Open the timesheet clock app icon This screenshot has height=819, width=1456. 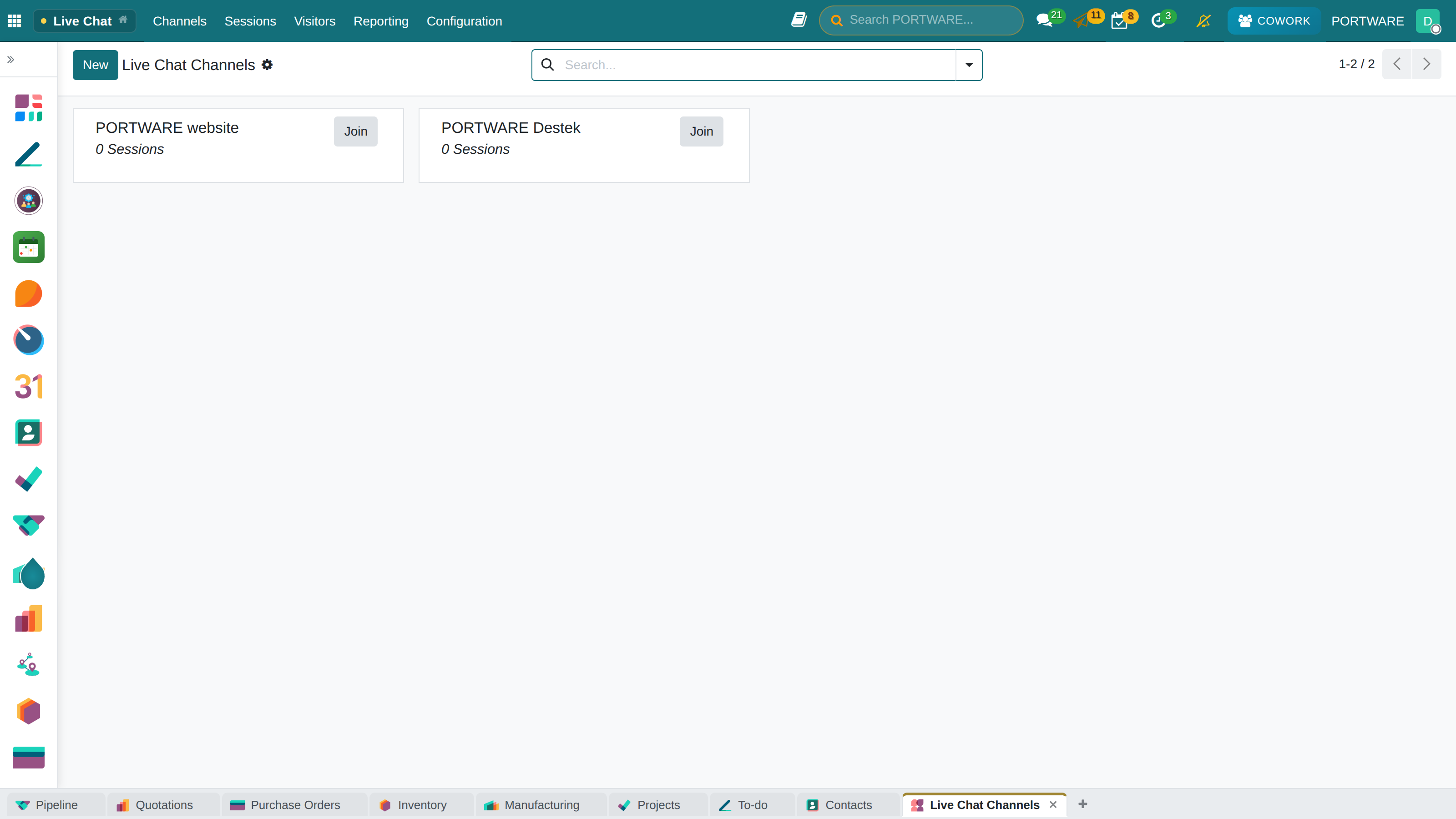pos(28,340)
